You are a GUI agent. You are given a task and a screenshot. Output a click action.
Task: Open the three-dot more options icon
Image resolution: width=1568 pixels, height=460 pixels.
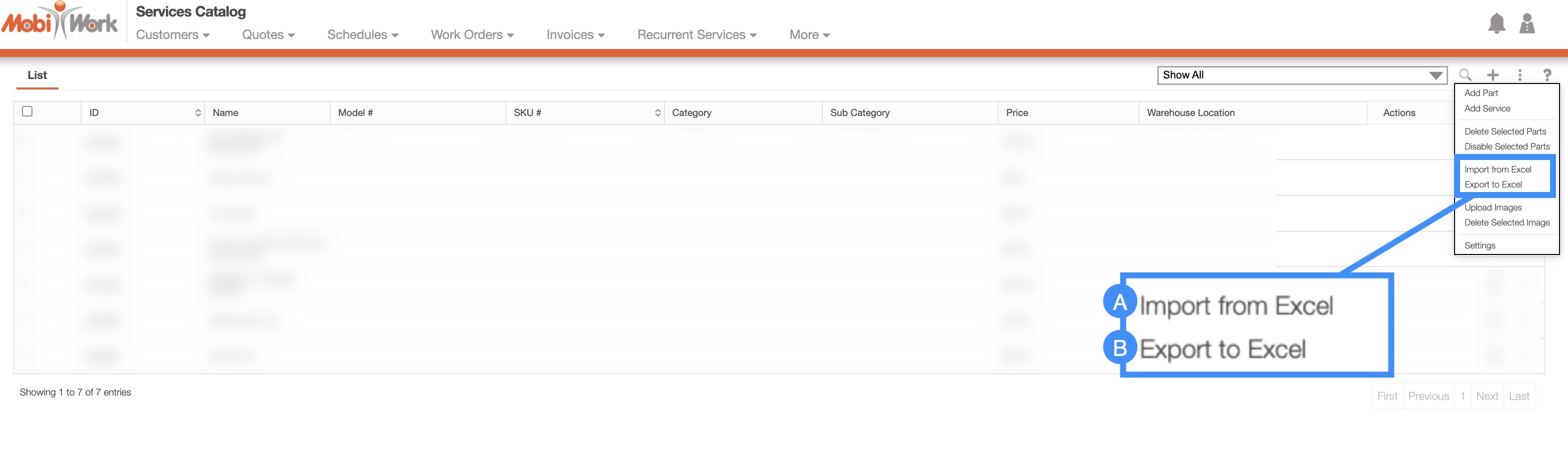click(1520, 75)
